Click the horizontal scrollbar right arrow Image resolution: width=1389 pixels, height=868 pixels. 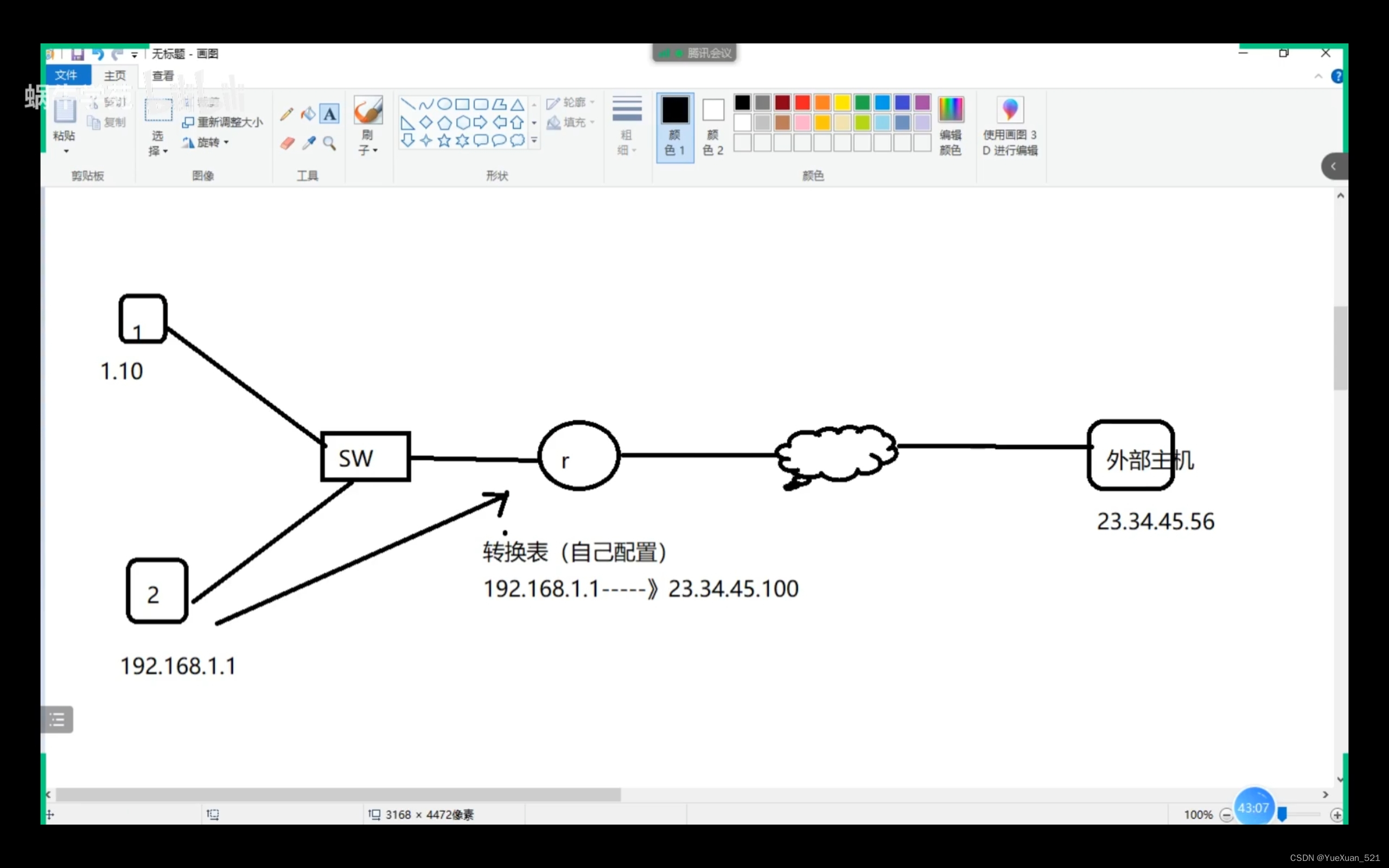pyautogui.click(x=1327, y=795)
